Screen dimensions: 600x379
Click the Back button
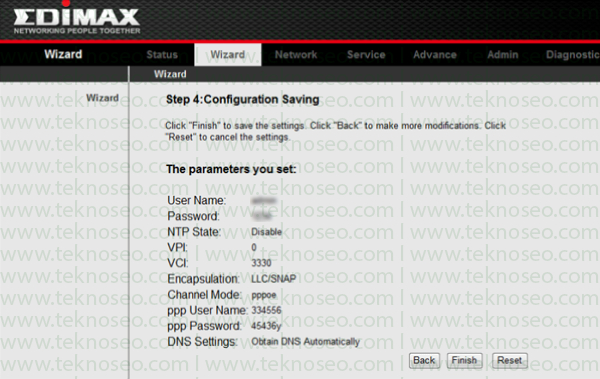click(x=424, y=361)
